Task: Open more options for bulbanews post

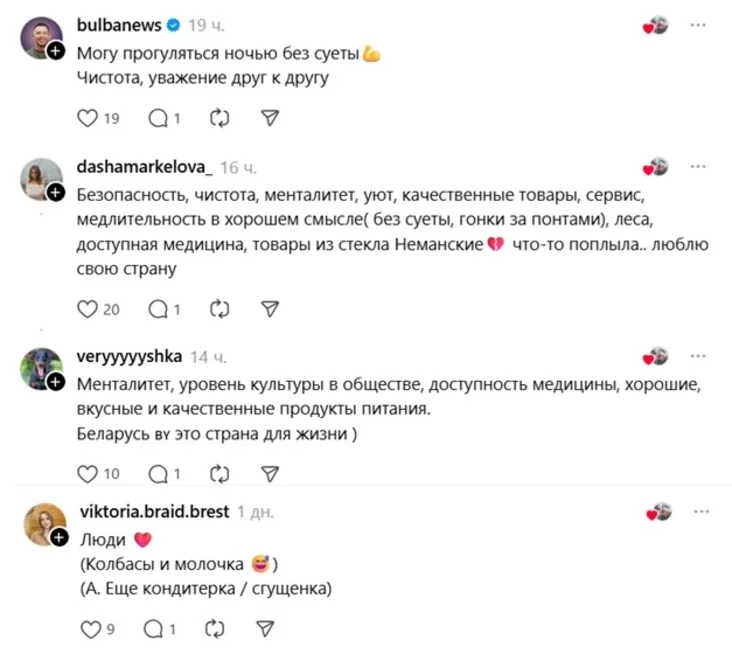Action: pyautogui.click(x=698, y=25)
